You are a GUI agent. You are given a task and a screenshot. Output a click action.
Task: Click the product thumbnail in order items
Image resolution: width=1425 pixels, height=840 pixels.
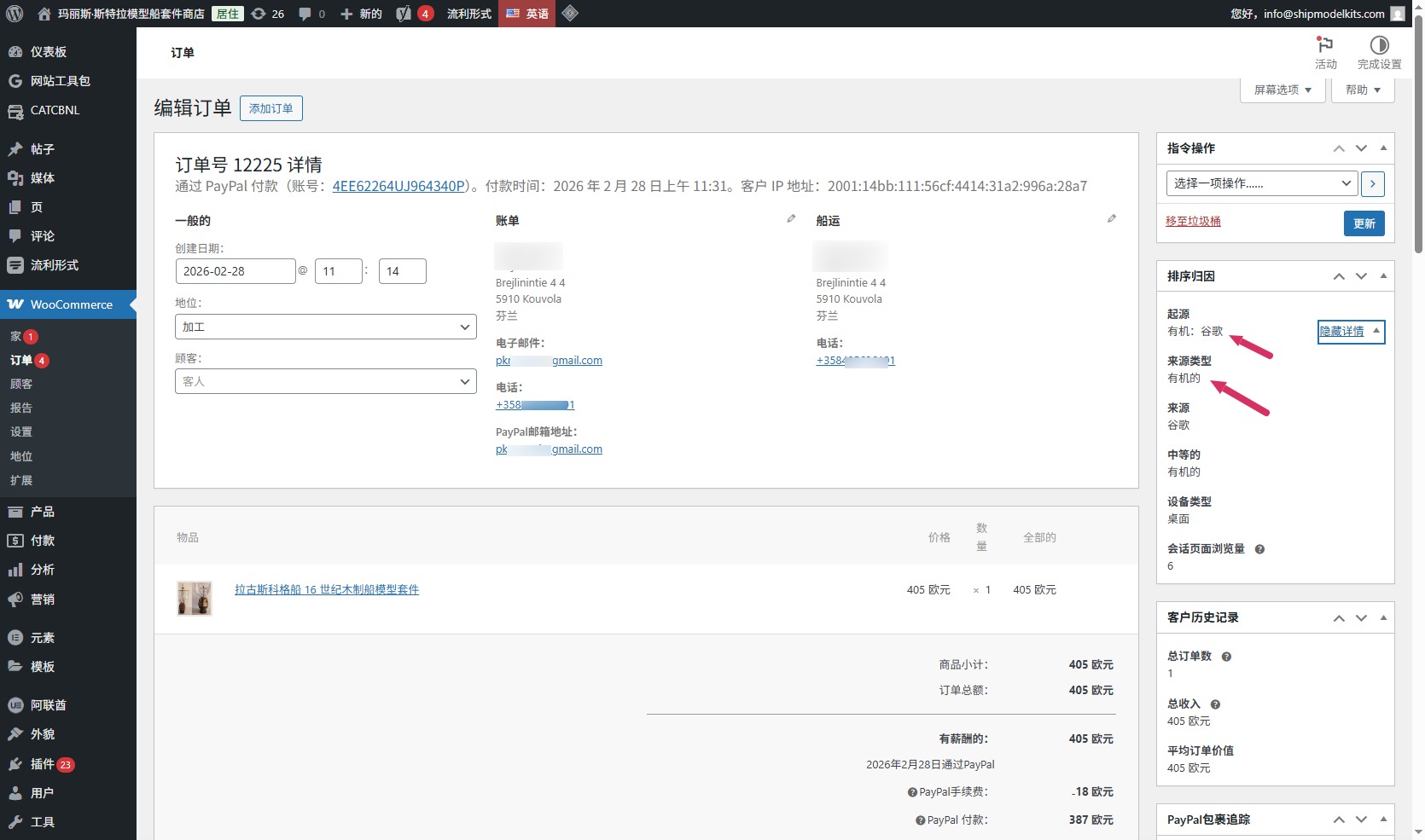click(x=195, y=599)
